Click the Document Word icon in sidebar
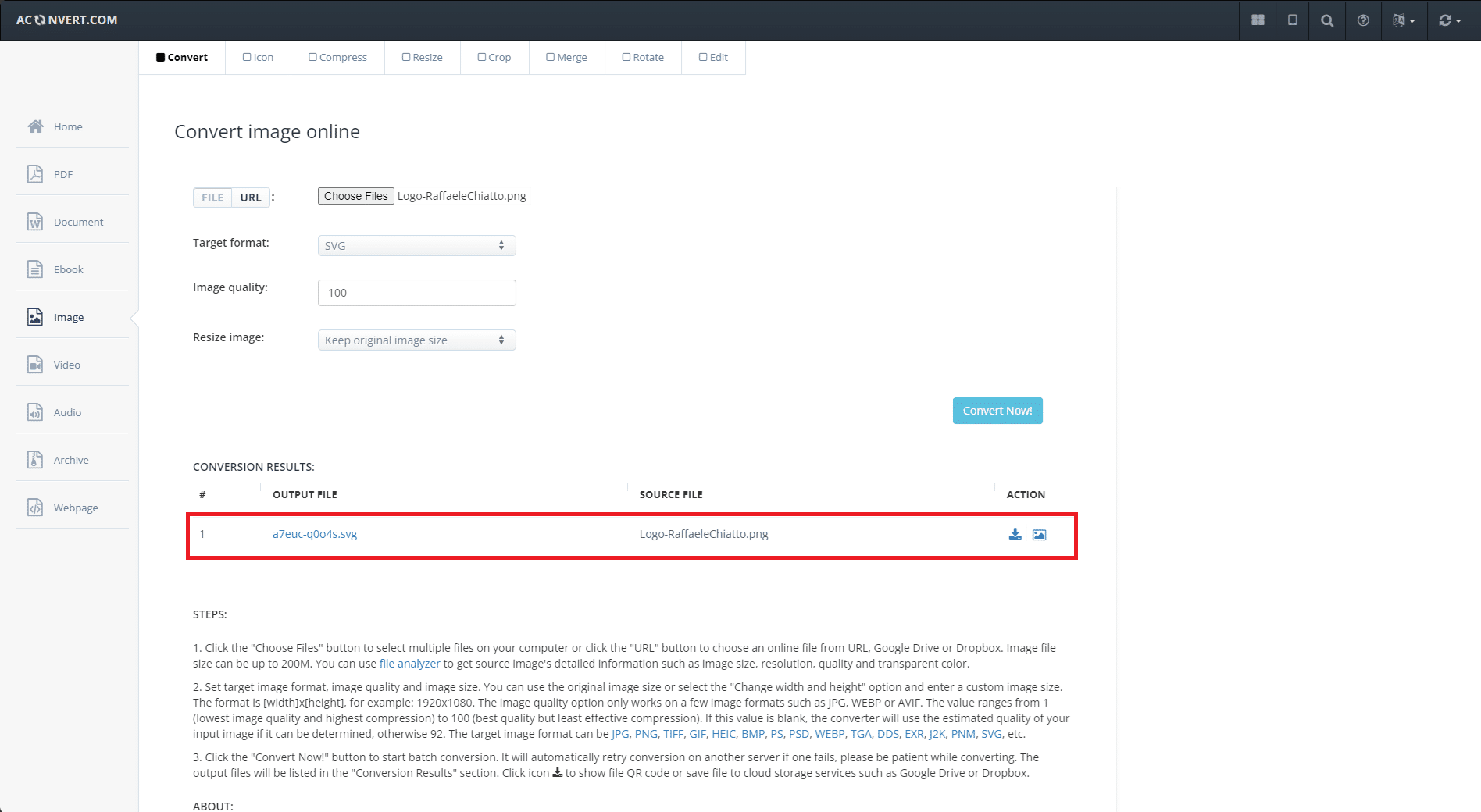The height and width of the screenshot is (812, 1481). click(35, 222)
